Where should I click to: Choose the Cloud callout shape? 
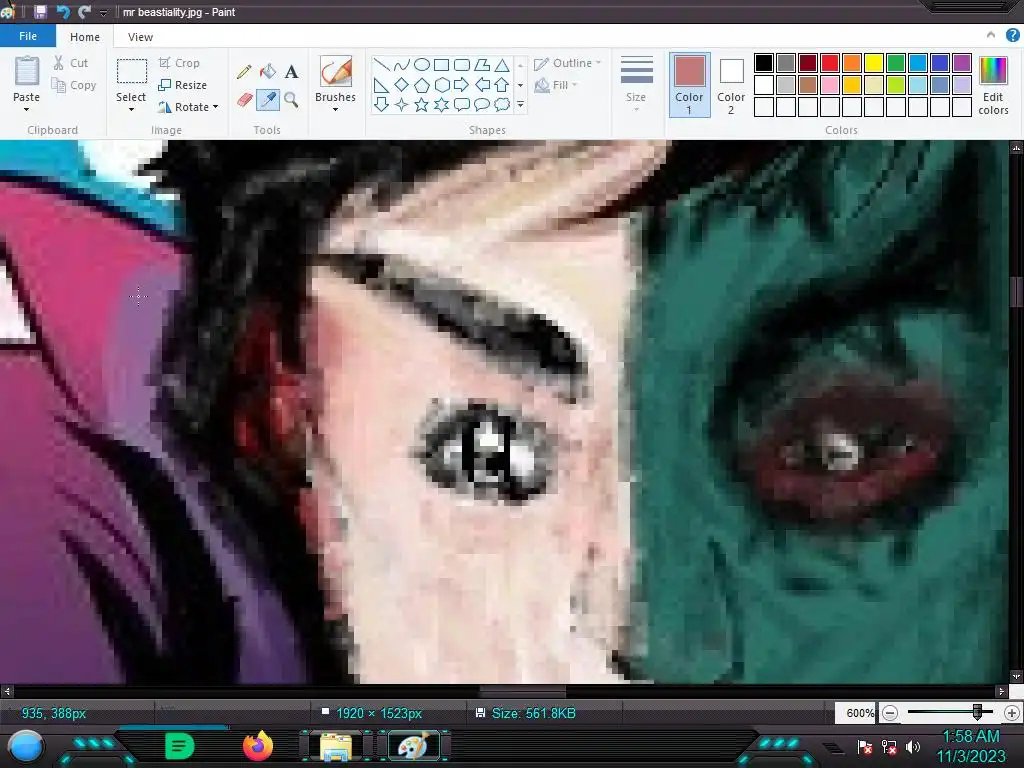[502, 104]
